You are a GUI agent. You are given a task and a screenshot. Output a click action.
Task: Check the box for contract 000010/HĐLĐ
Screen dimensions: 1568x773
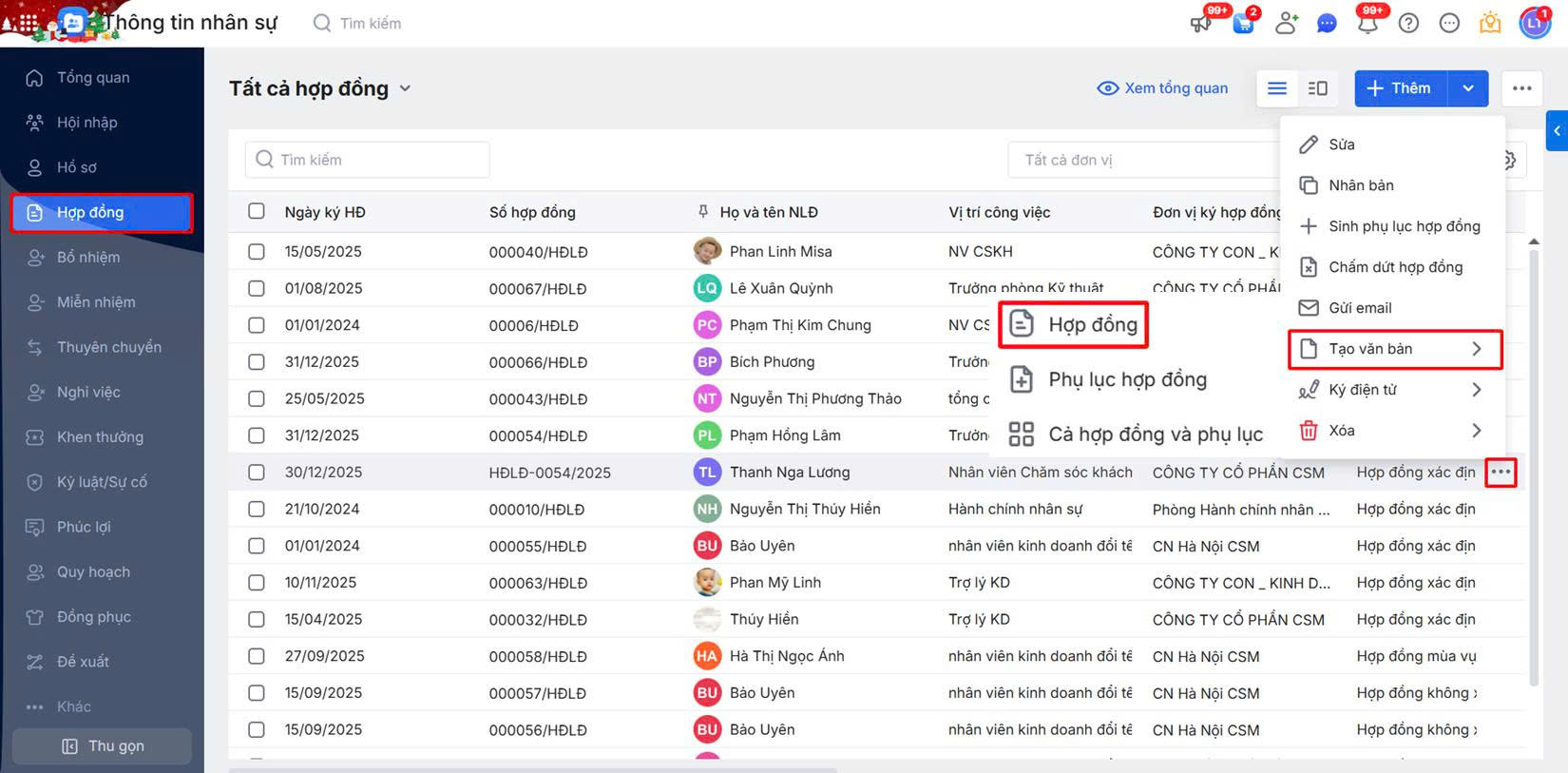coord(257,509)
